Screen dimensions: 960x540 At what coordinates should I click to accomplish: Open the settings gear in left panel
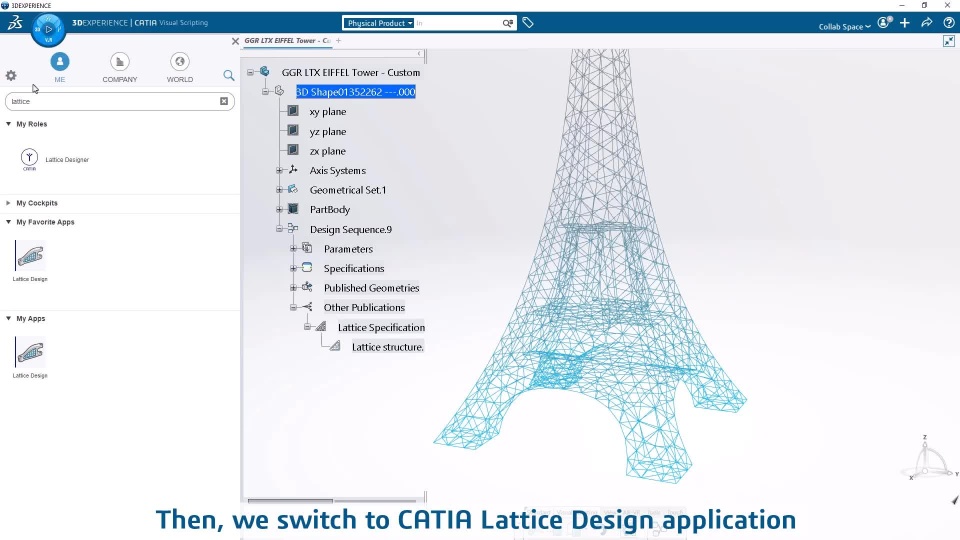click(x=11, y=75)
